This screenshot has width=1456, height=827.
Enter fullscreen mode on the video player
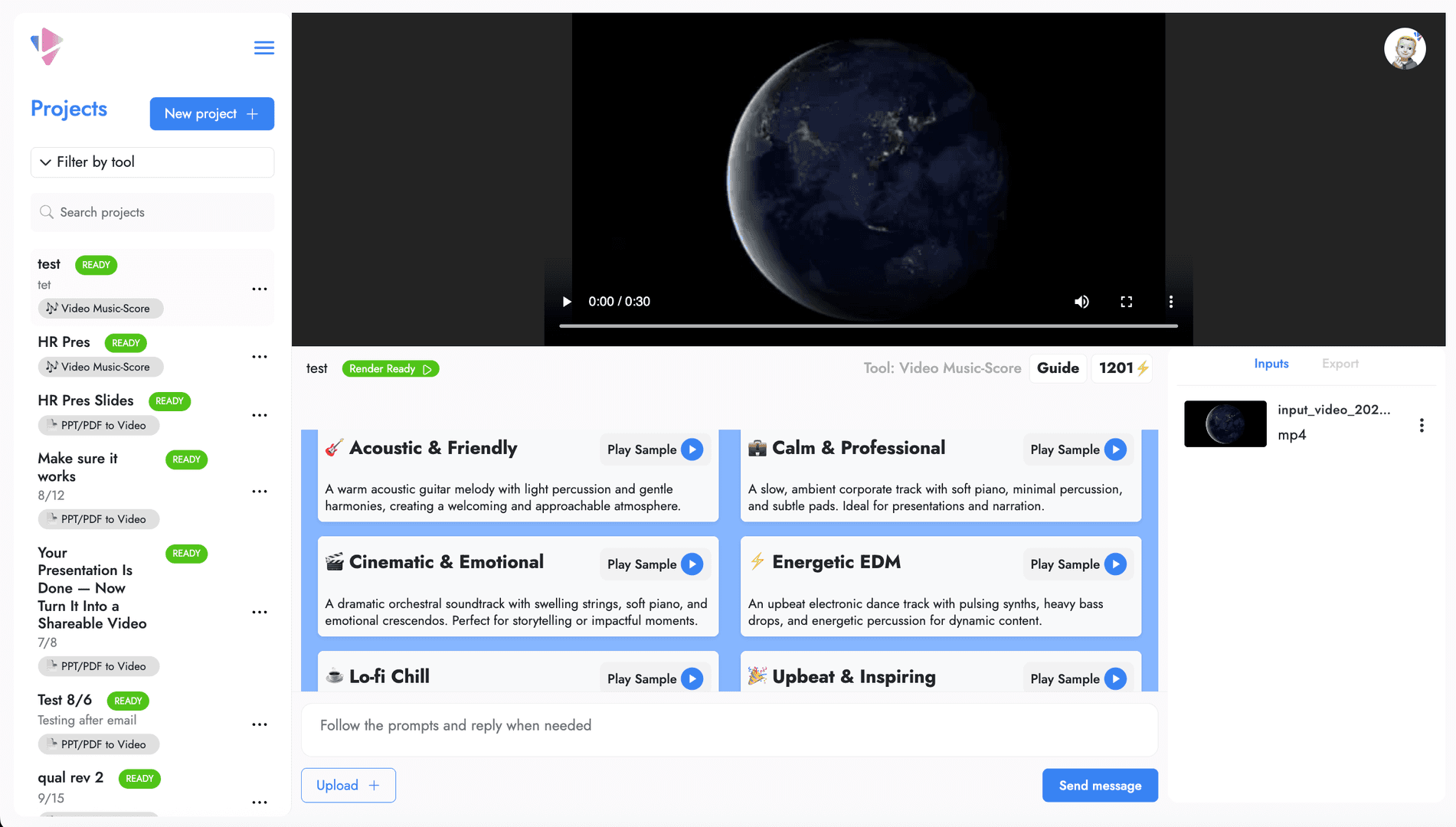click(x=1126, y=301)
